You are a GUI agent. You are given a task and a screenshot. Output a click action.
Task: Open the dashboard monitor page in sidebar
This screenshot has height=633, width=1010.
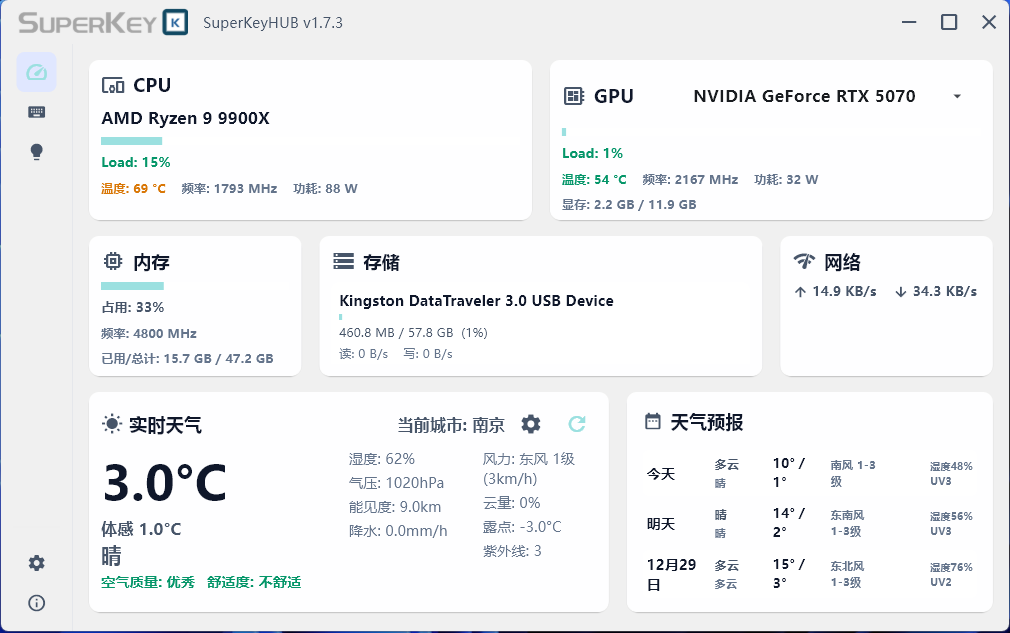pos(37,72)
